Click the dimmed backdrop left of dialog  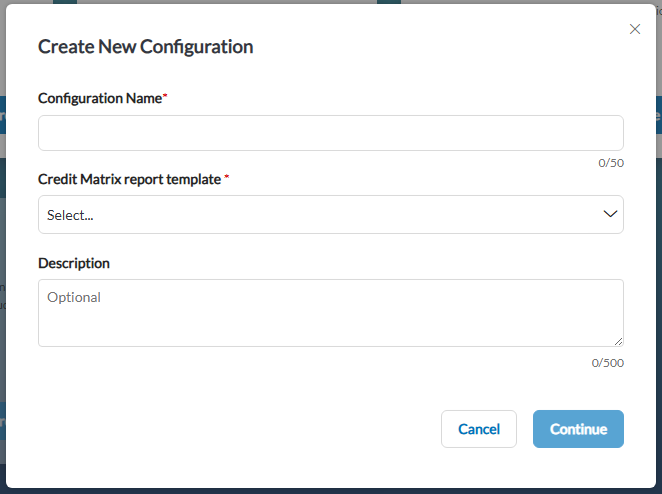pyautogui.click(x=3, y=253)
